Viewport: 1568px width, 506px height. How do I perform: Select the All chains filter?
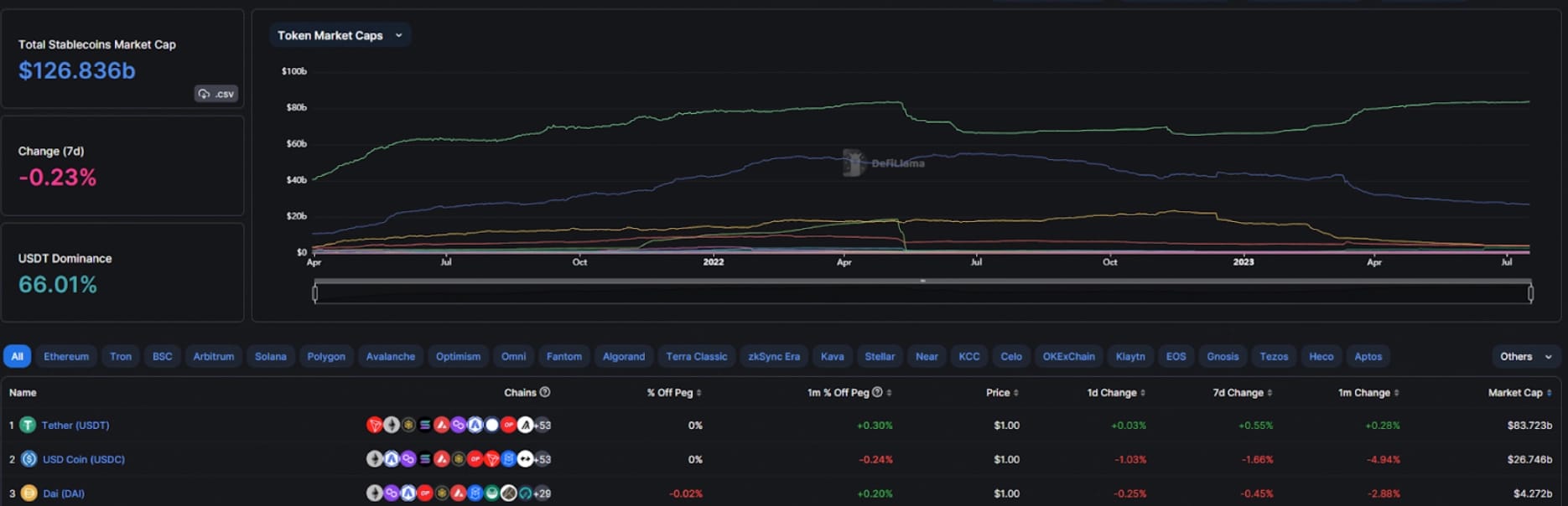pyautogui.click(x=17, y=356)
